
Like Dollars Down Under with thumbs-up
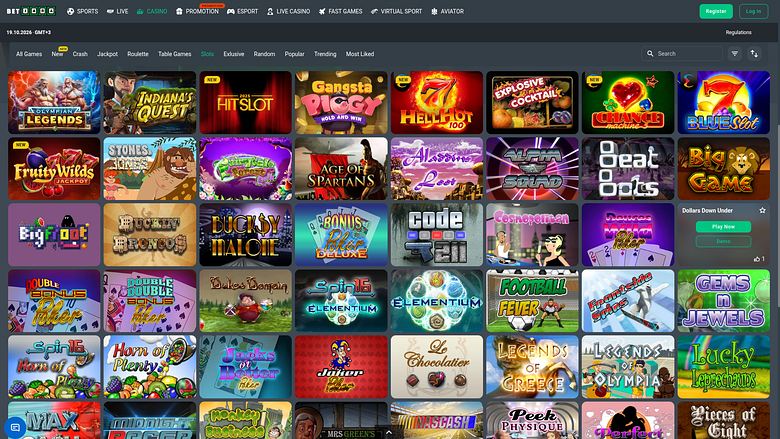[759, 259]
